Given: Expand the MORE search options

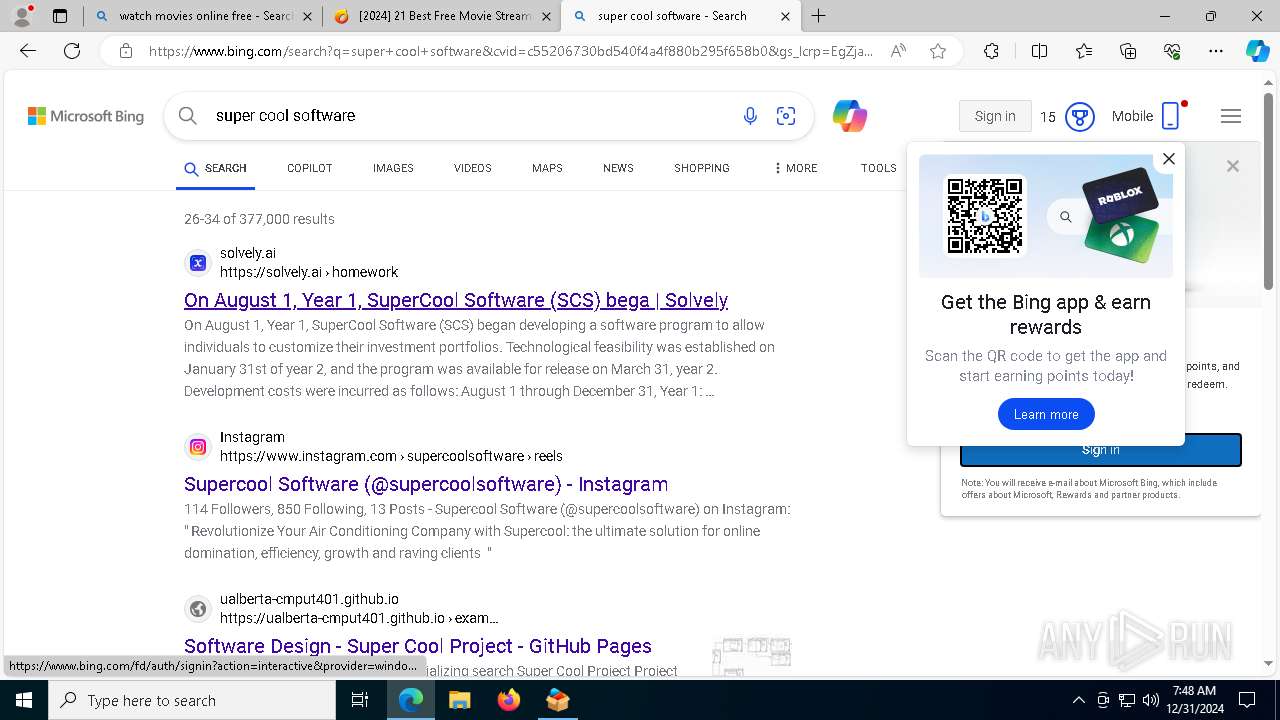Looking at the screenshot, I should (795, 168).
